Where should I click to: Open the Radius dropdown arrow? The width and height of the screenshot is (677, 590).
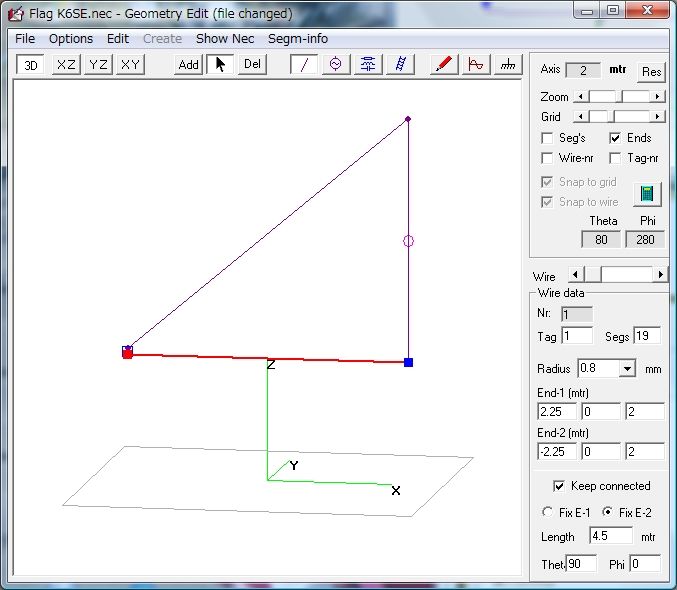627,368
